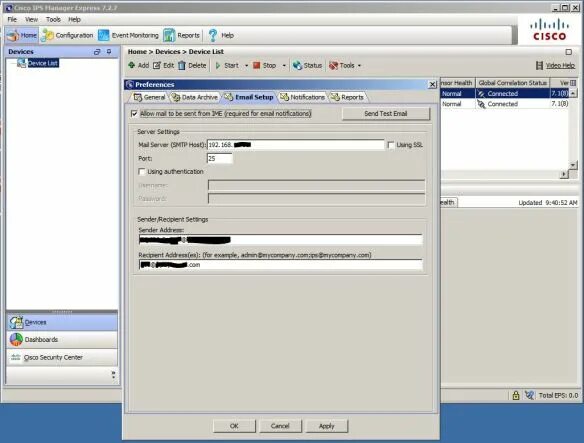584x443 pixels.
Task: Click status bar global correlation icon
Action: (x=529, y=395)
